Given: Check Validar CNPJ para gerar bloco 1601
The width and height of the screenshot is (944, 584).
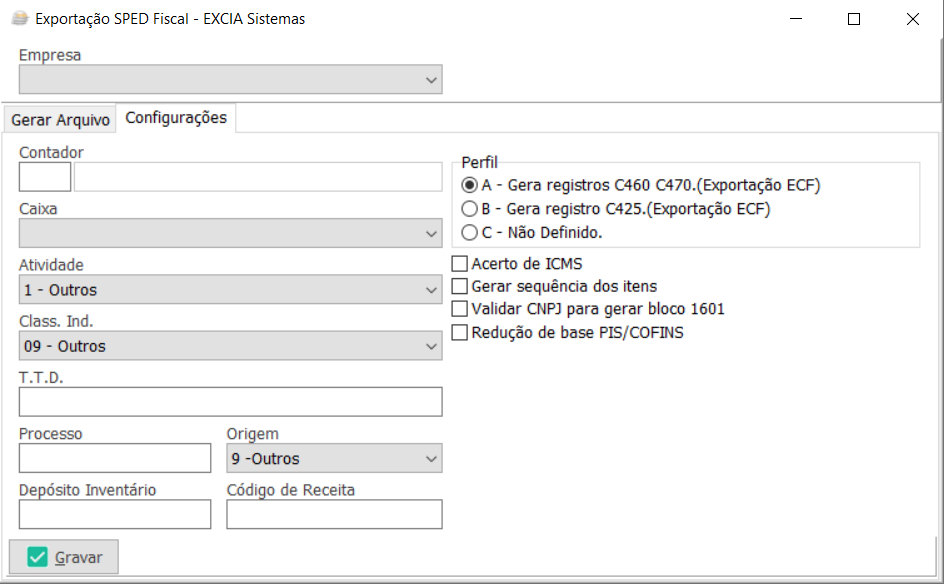Looking at the screenshot, I should 460,309.
